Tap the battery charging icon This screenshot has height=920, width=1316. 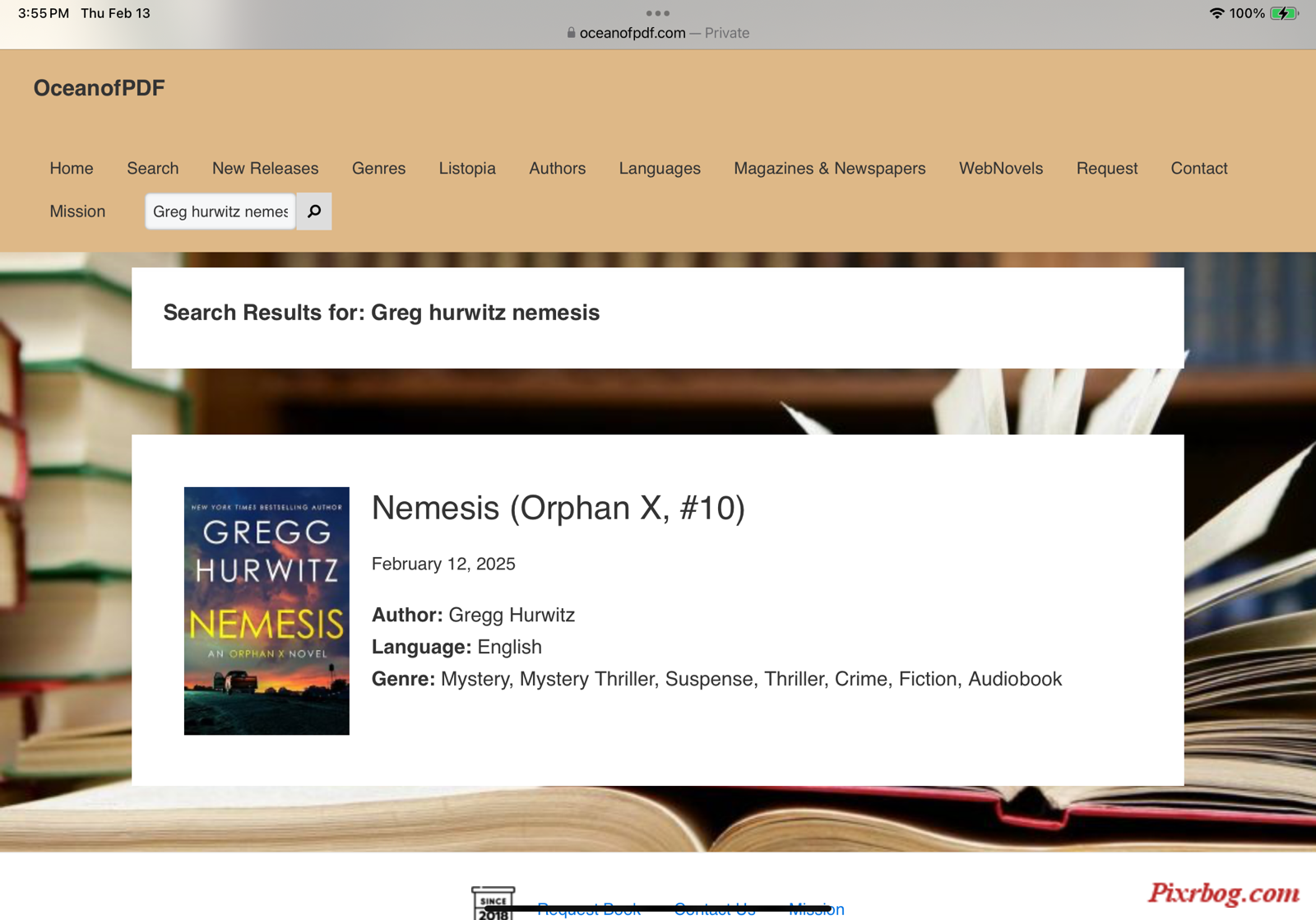1283,13
